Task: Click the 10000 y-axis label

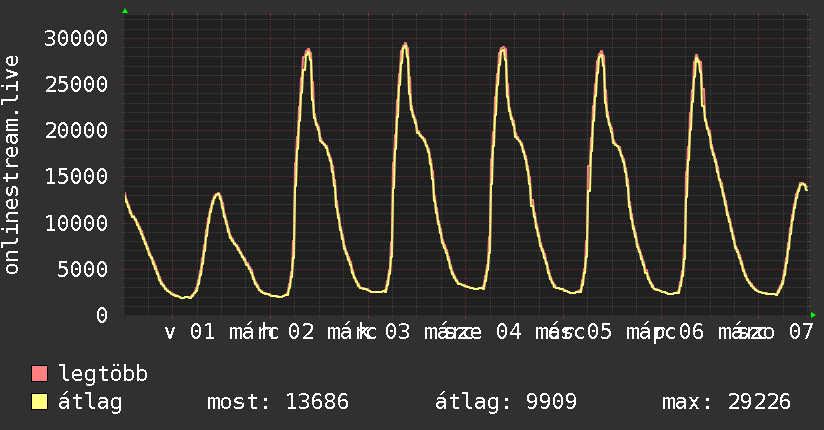Action: coord(76,223)
